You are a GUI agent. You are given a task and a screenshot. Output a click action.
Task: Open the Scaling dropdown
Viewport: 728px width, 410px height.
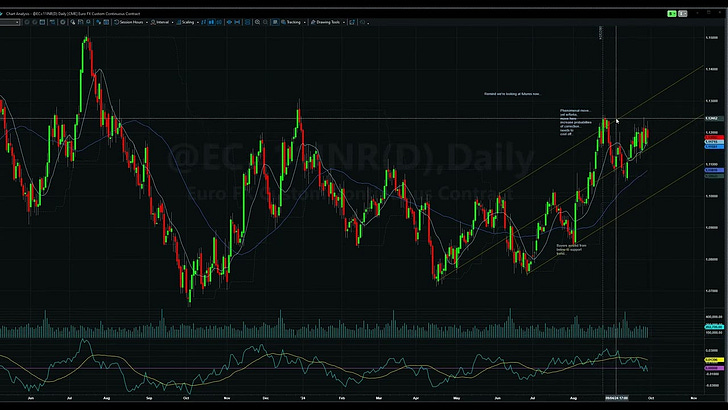188,22
